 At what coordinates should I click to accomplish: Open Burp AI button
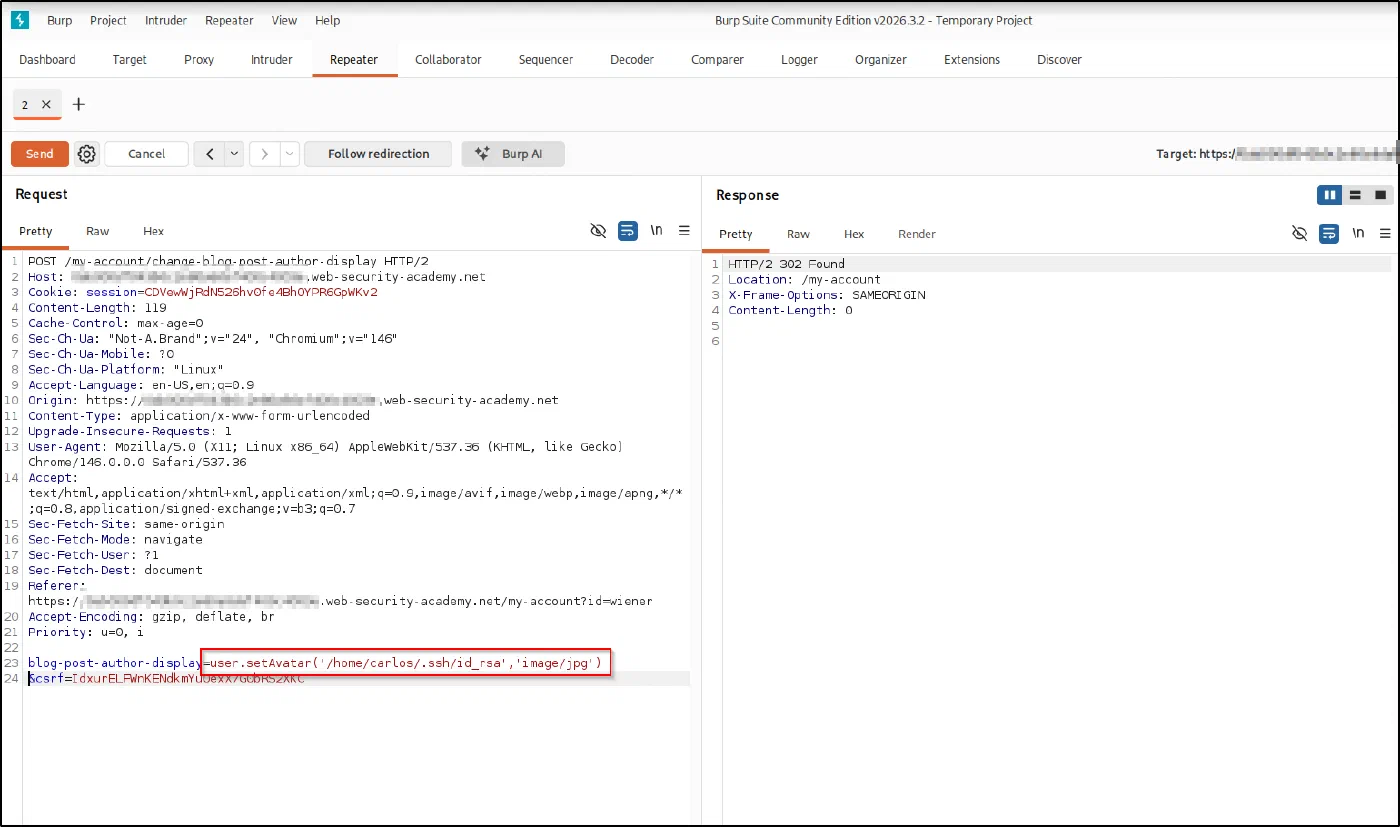tap(513, 154)
